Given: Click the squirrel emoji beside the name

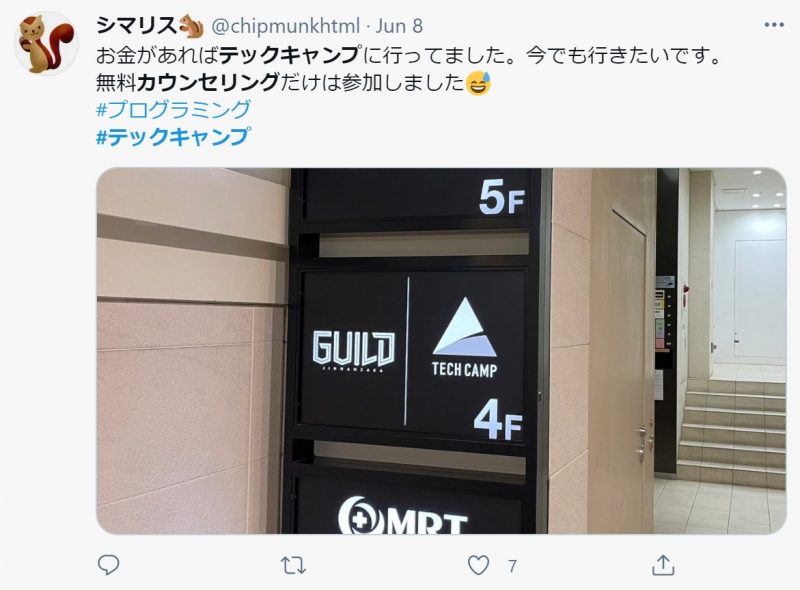Looking at the screenshot, I should 191,26.
